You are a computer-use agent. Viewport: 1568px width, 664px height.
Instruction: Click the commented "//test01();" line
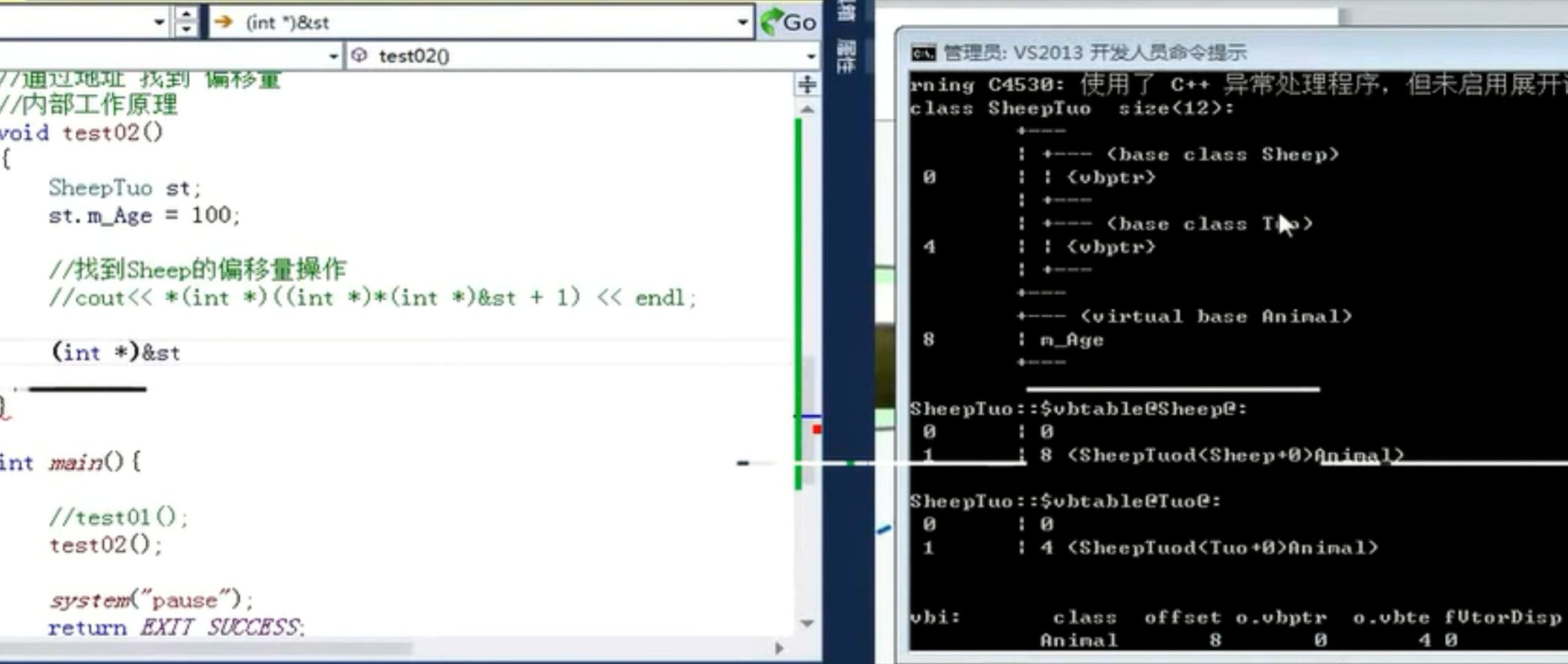pos(118,517)
